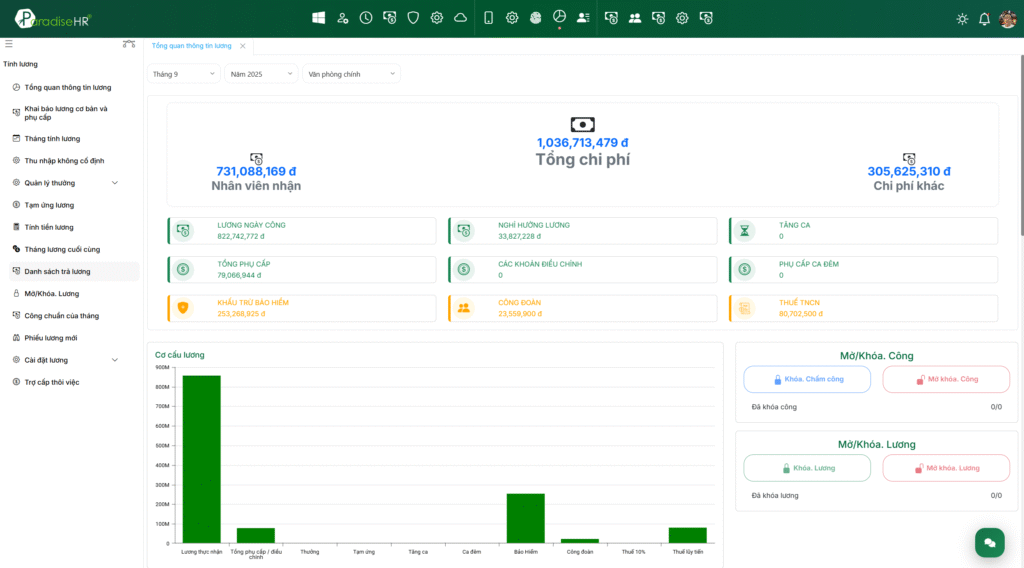This screenshot has height=568, width=1024.
Task: Click the 731,088,169 đ Nhân viên nhận value
Action: point(256,172)
